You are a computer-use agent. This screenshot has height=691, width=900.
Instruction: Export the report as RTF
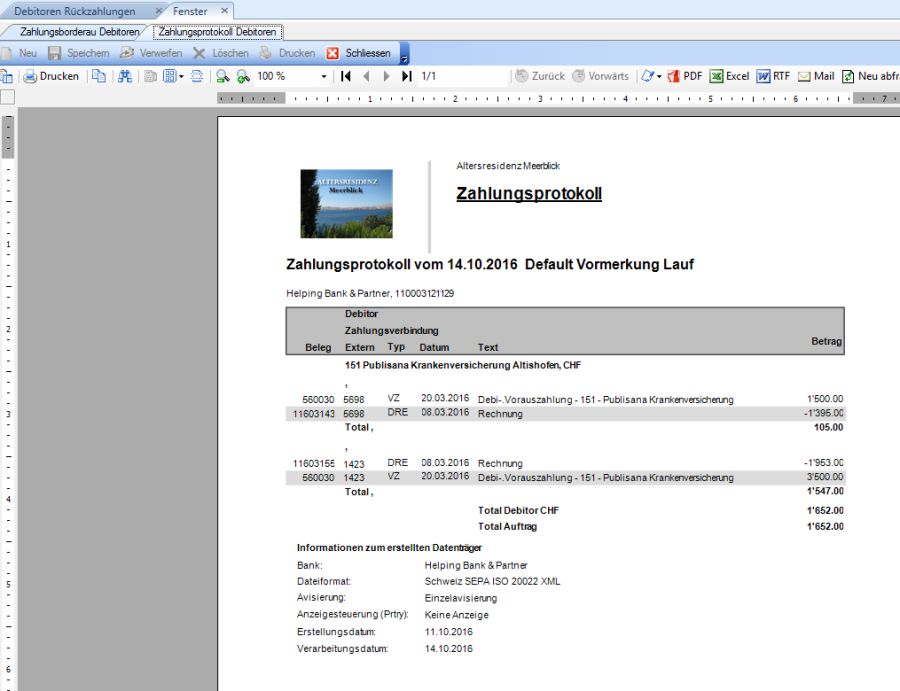[773, 76]
